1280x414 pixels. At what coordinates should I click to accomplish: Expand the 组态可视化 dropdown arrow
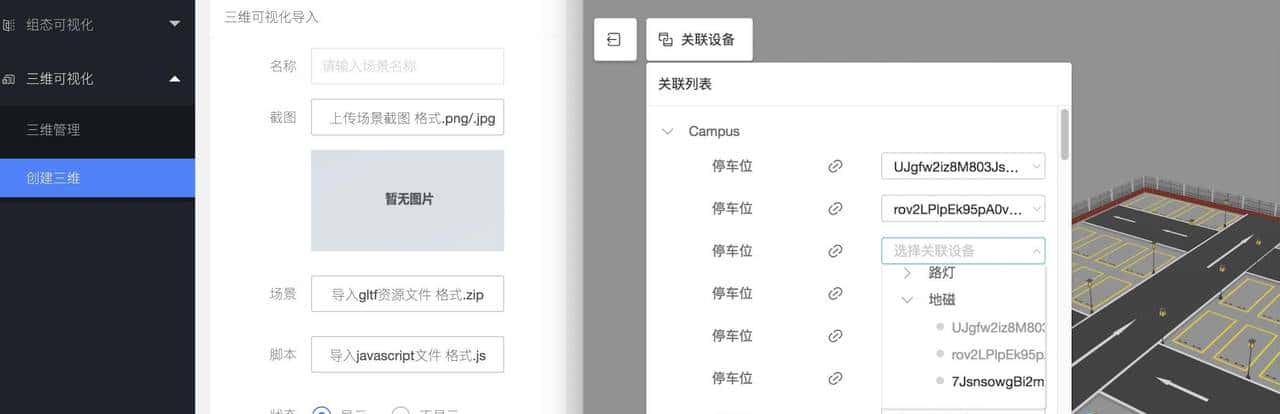point(175,24)
